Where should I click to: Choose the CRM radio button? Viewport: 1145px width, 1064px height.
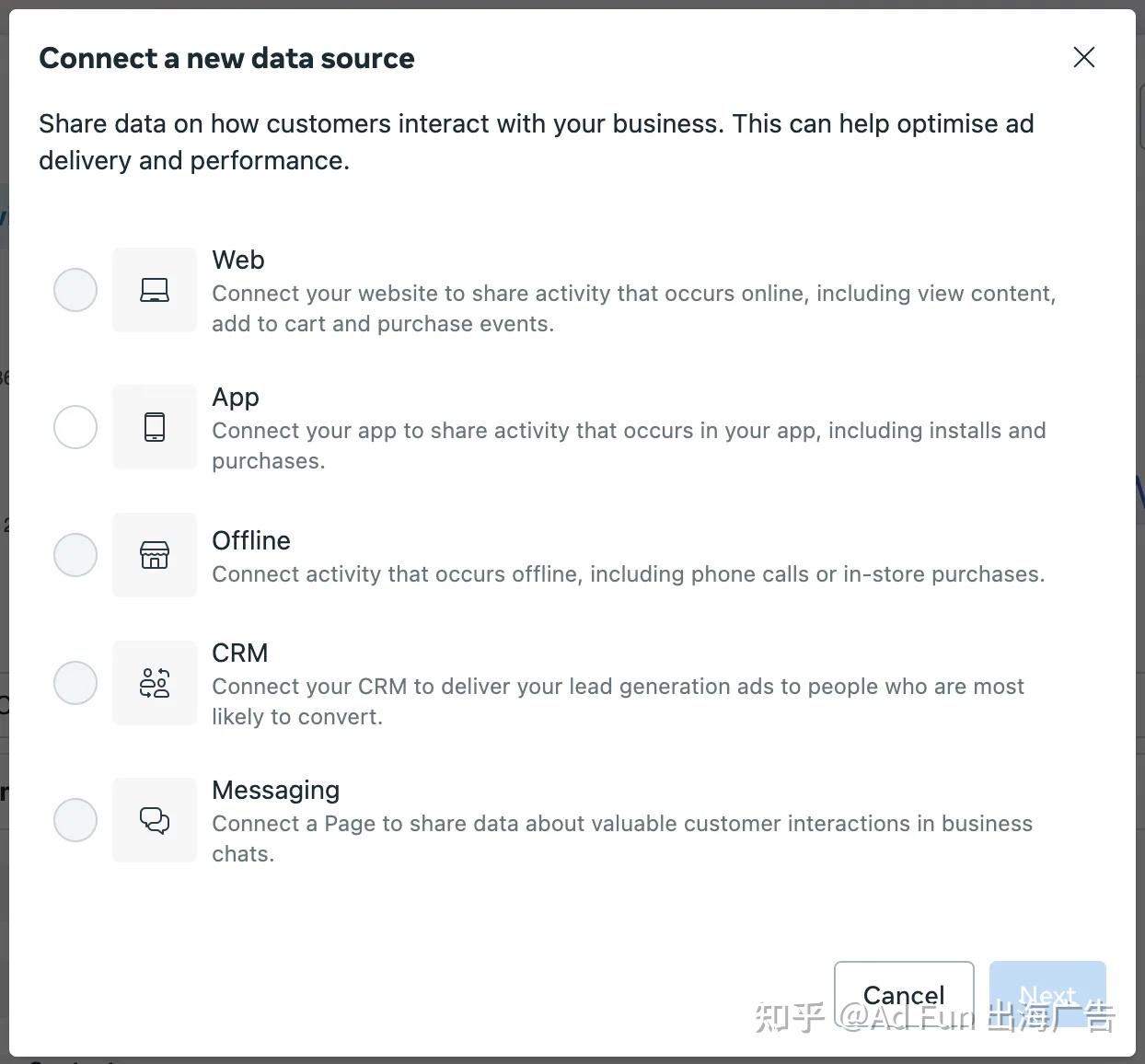[75, 683]
